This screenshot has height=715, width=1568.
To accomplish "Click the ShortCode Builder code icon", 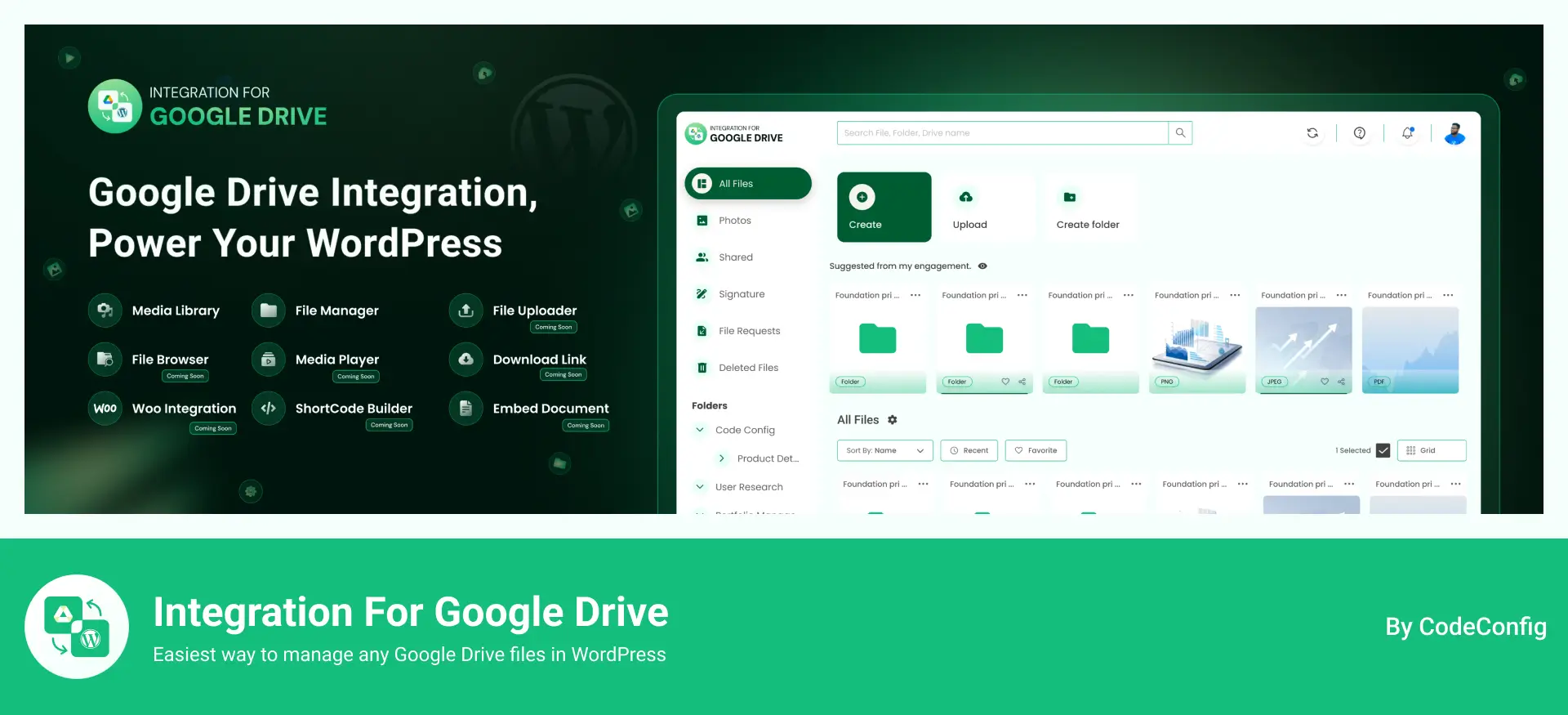I will pos(269,409).
